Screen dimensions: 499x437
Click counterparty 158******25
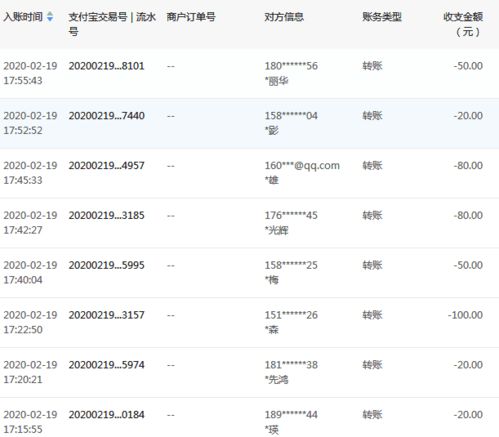pyautogui.click(x=291, y=265)
